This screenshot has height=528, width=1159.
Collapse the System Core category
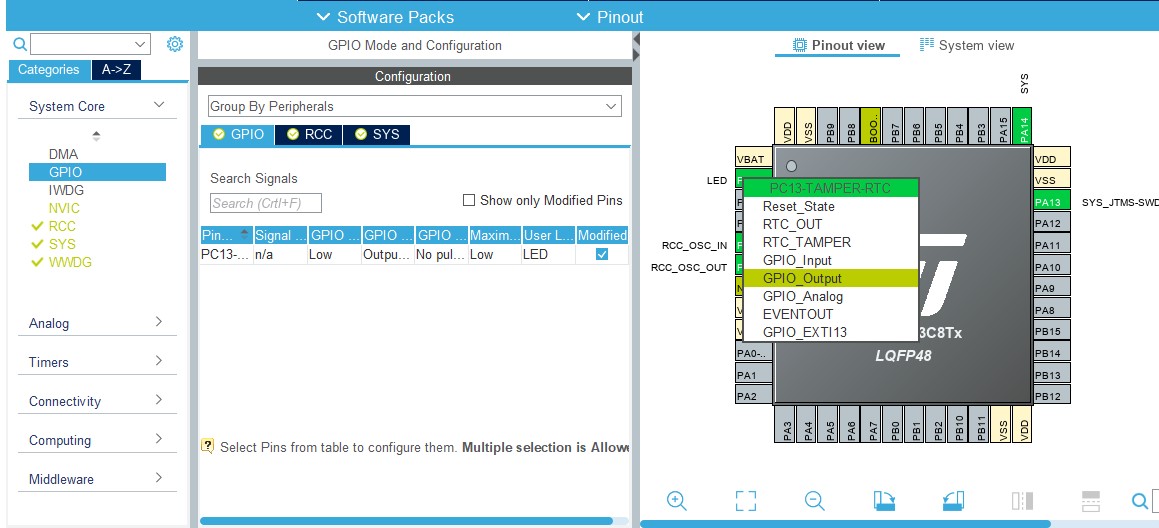tap(158, 105)
